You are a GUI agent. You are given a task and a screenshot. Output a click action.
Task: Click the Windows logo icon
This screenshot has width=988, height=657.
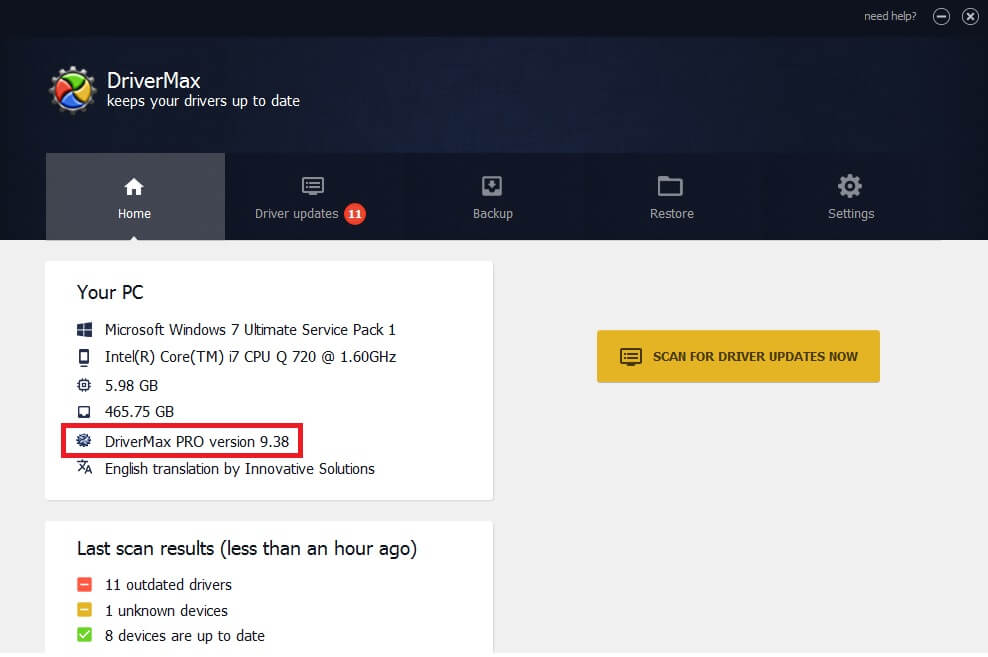[84, 329]
